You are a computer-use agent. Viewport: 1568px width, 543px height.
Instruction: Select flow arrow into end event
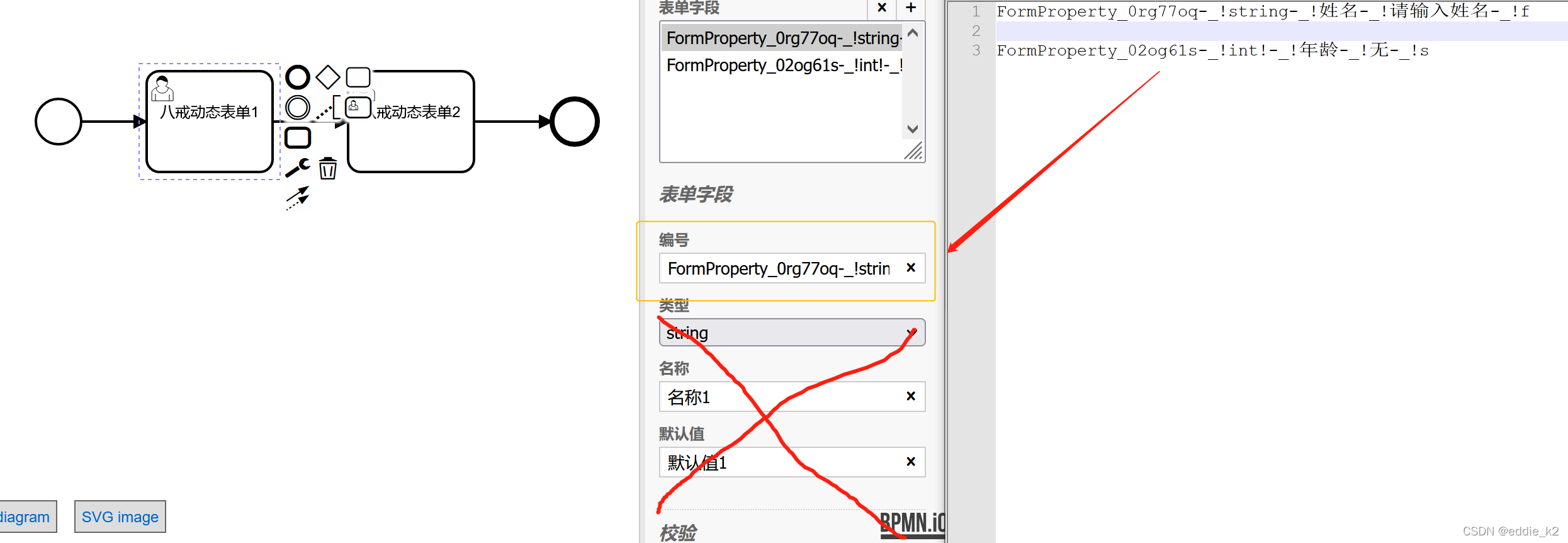point(512,122)
